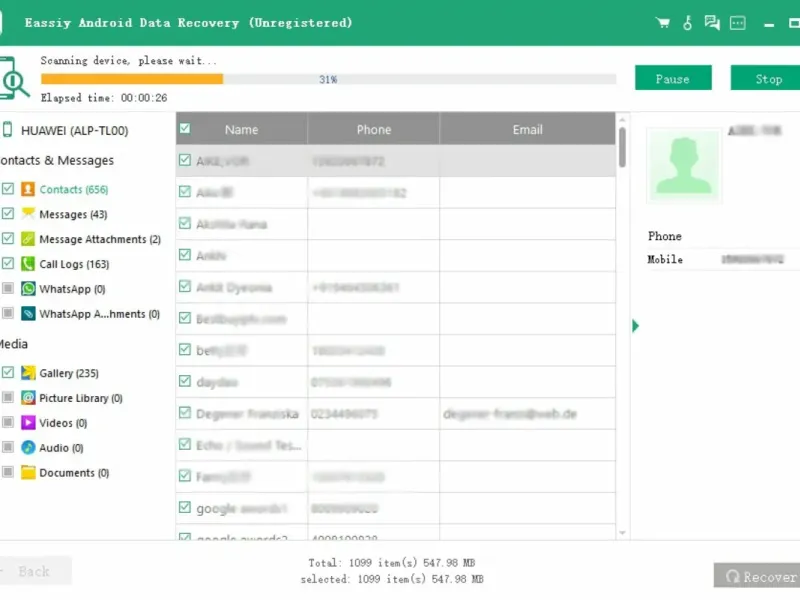
Task: Click the Documents folder icon
Action: 28,472
